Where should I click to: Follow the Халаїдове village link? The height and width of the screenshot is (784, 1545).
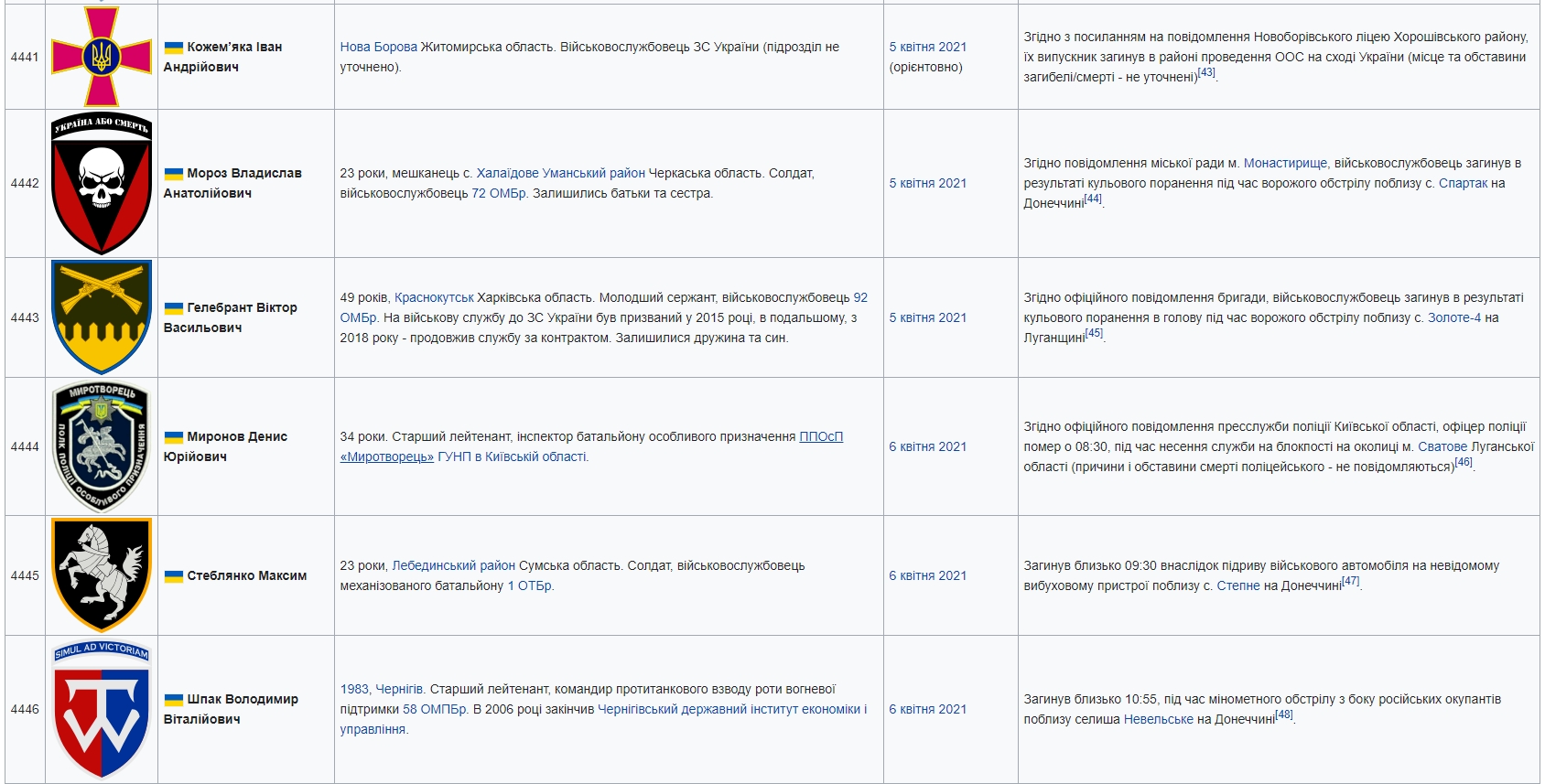507,173
